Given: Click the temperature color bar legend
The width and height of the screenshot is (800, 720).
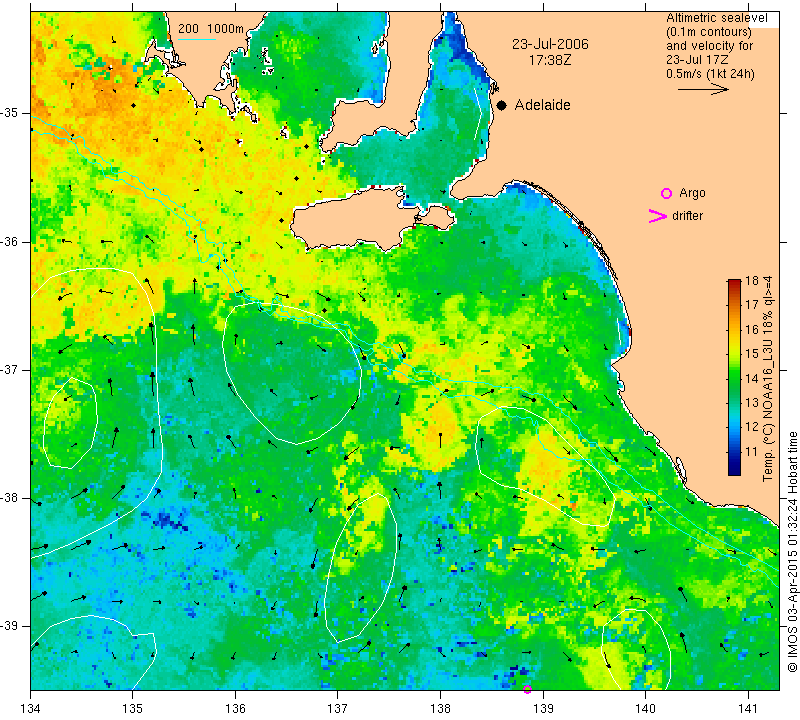Looking at the screenshot, I should click(734, 377).
